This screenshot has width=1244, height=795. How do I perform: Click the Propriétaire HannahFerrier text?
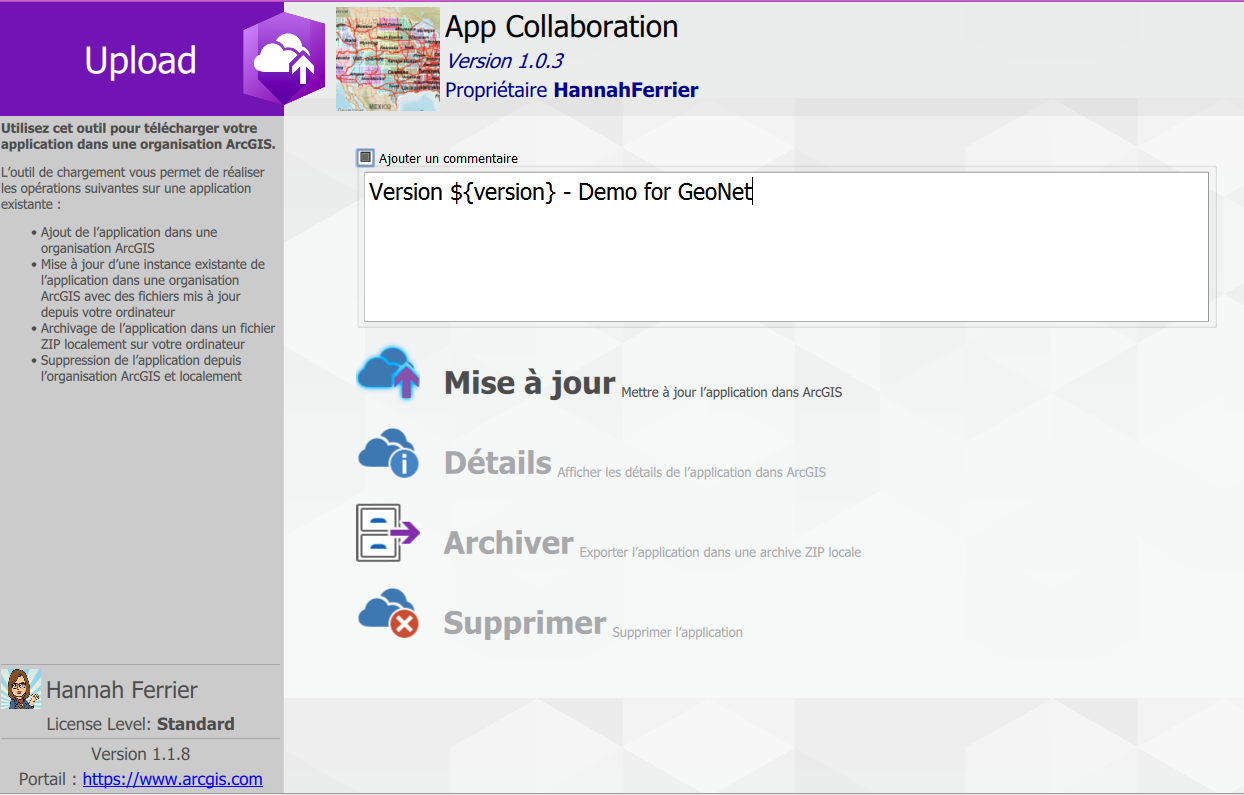point(571,90)
